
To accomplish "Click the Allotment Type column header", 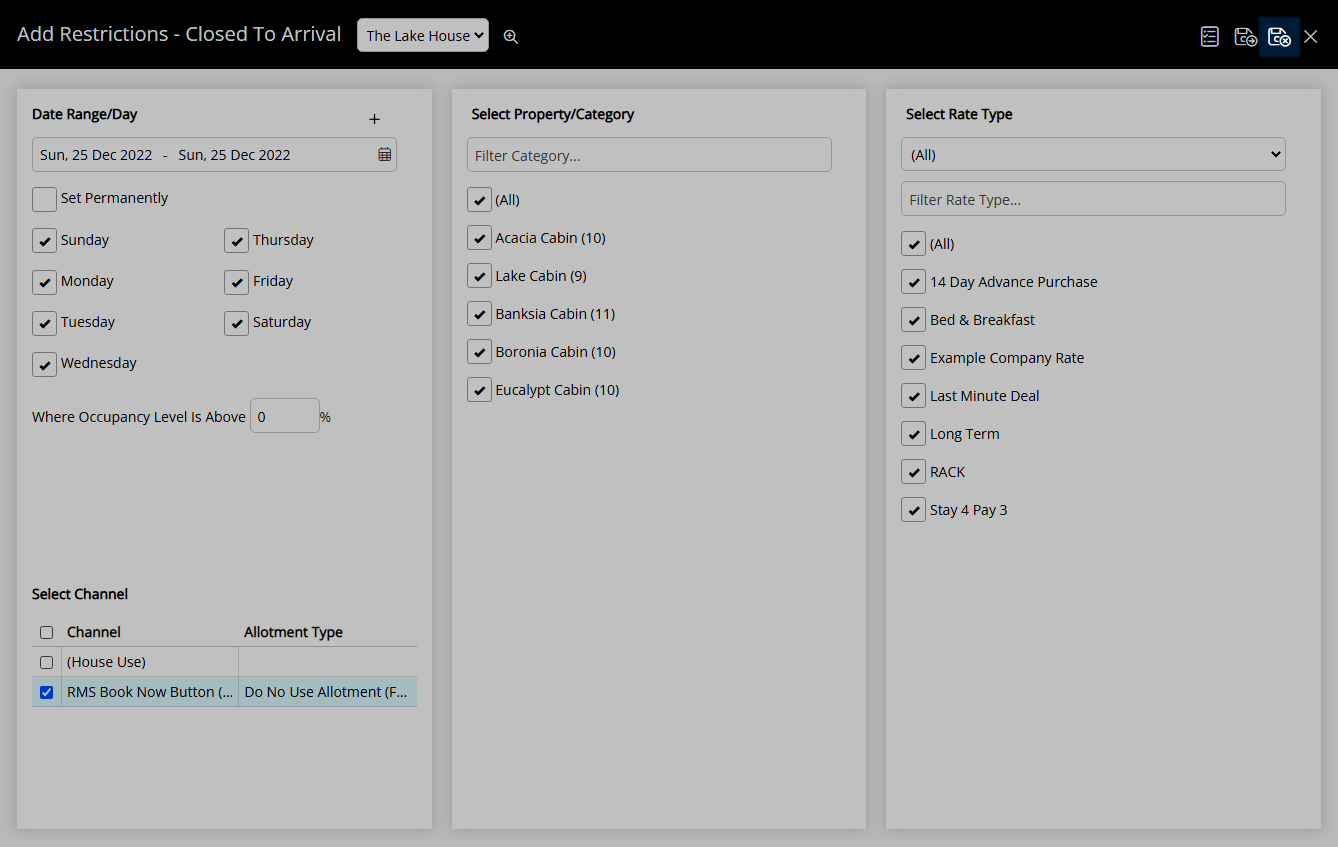I will coord(293,632).
